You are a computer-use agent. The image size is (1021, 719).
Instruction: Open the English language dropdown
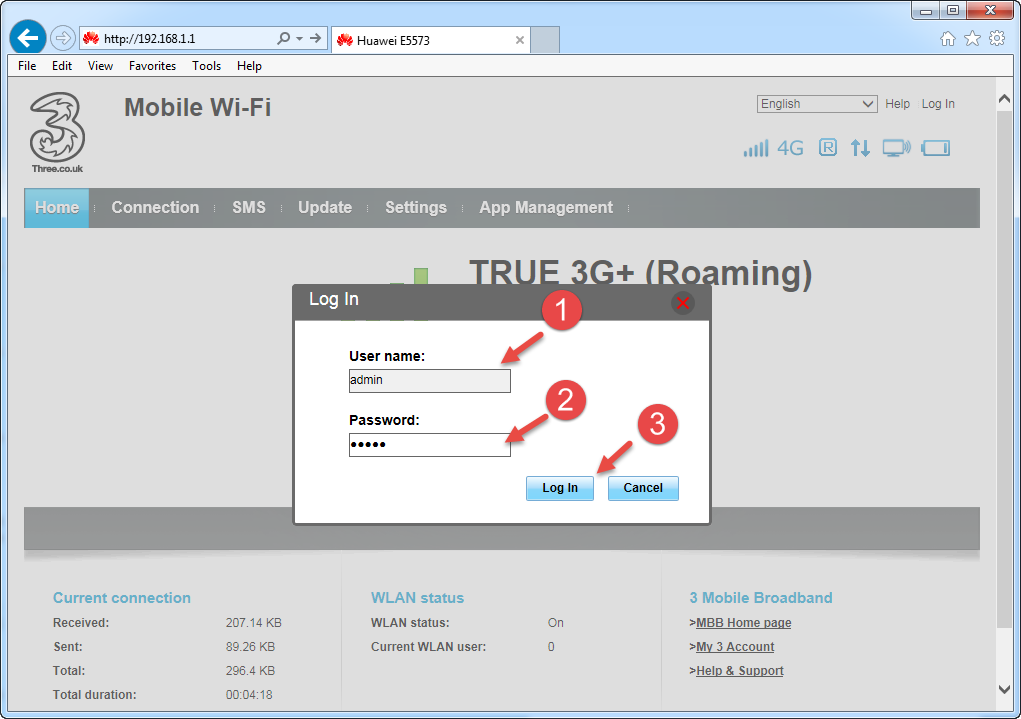coord(817,104)
